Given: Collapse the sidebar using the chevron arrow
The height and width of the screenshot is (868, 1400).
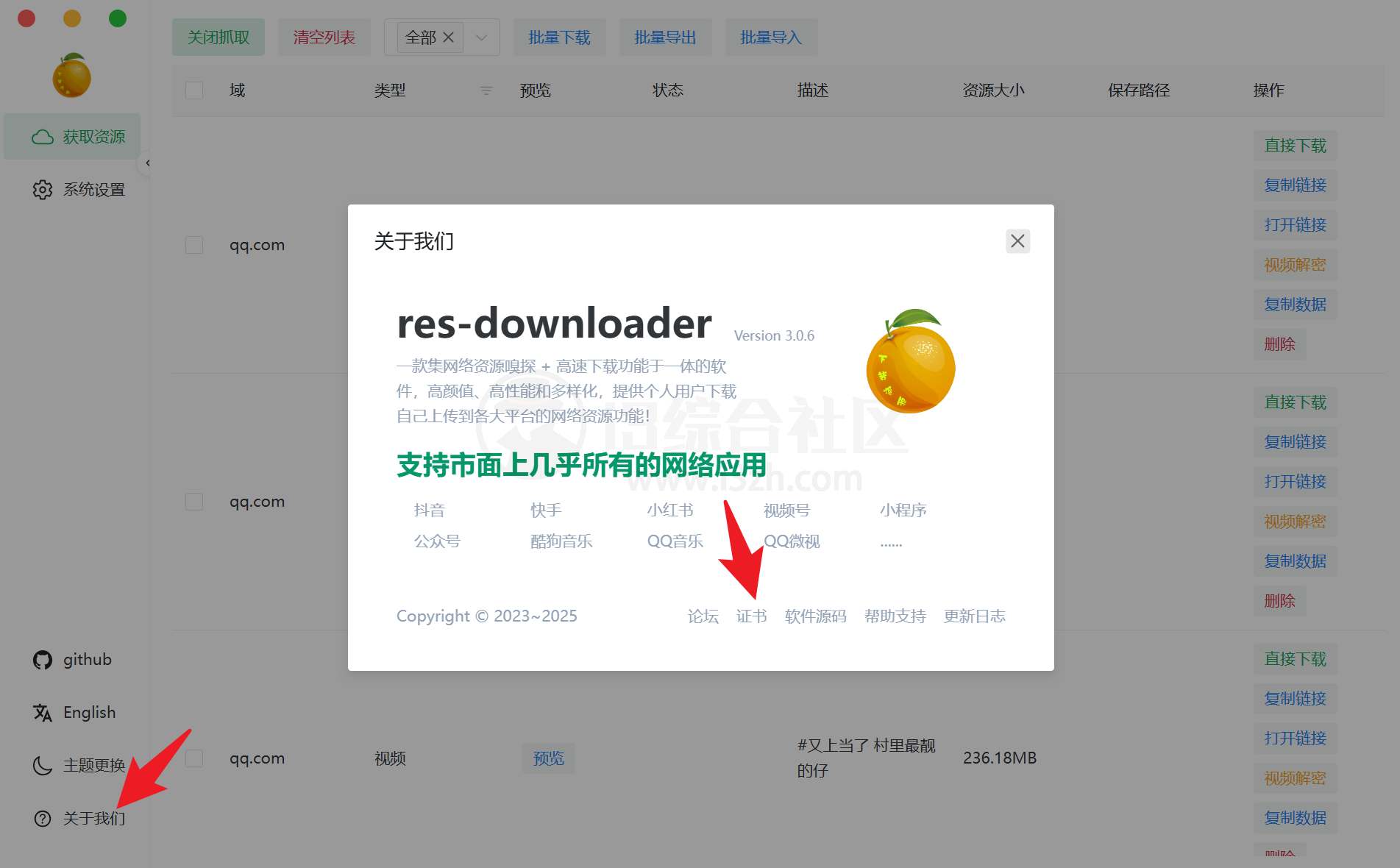Looking at the screenshot, I should pyautogui.click(x=148, y=163).
